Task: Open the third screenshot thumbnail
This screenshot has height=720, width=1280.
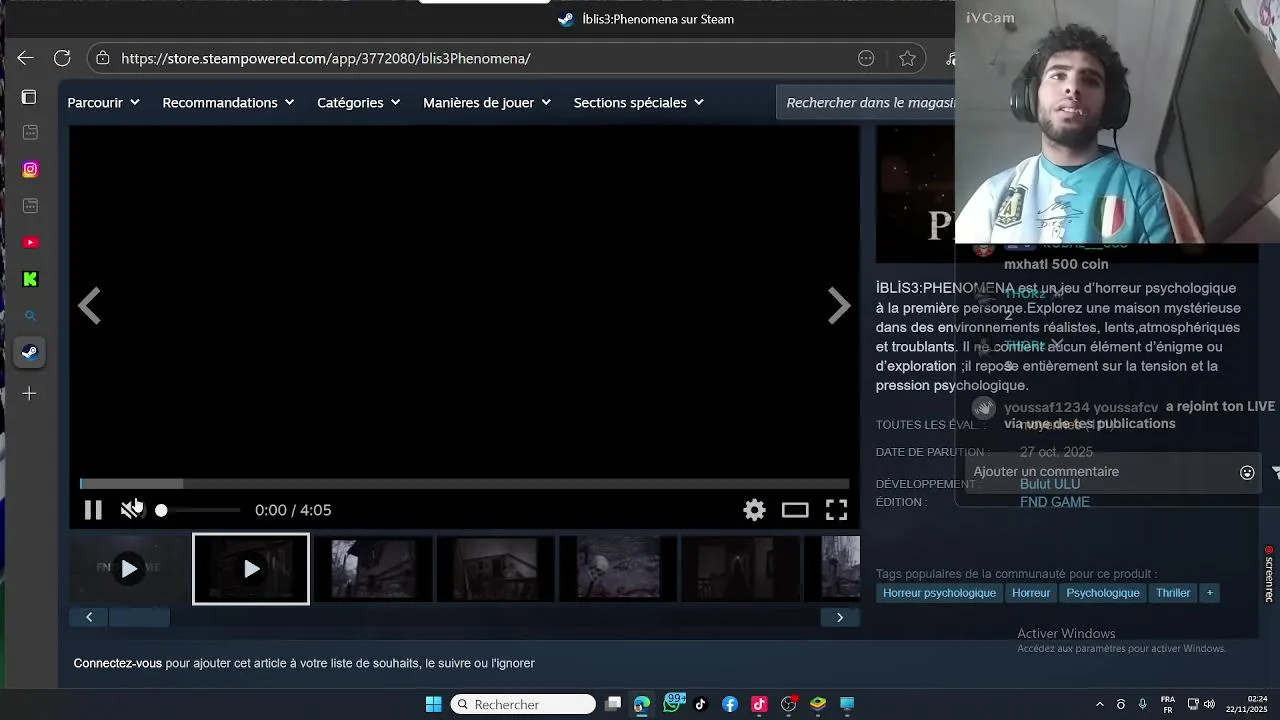Action: (373, 569)
